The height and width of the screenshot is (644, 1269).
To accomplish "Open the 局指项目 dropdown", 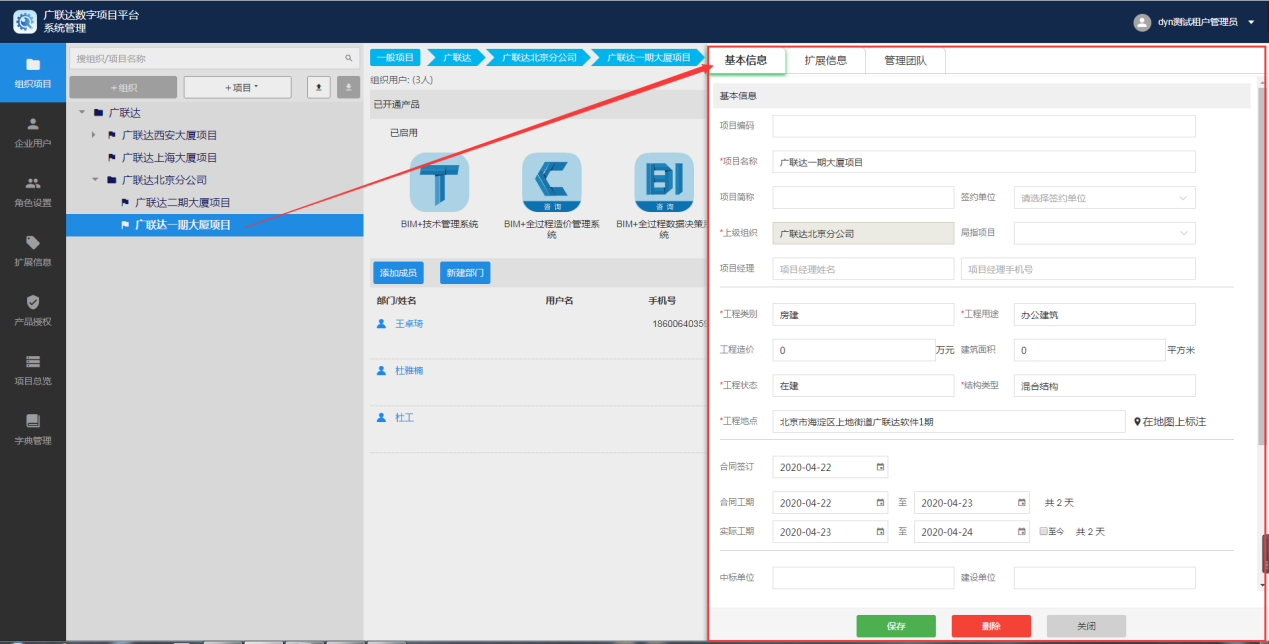I will tap(1104, 233).
